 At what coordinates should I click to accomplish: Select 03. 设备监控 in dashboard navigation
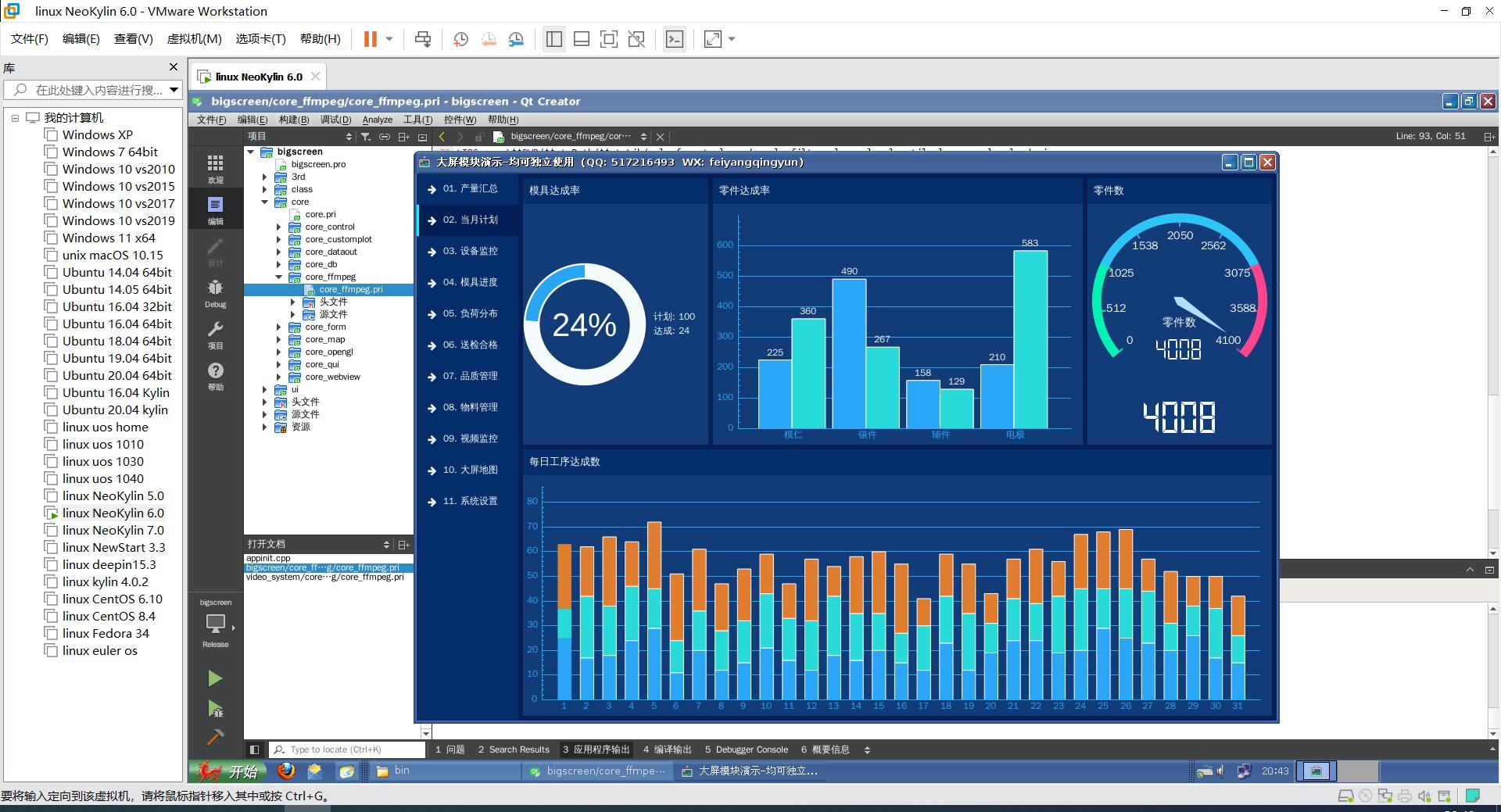click(x=469, y=251)
